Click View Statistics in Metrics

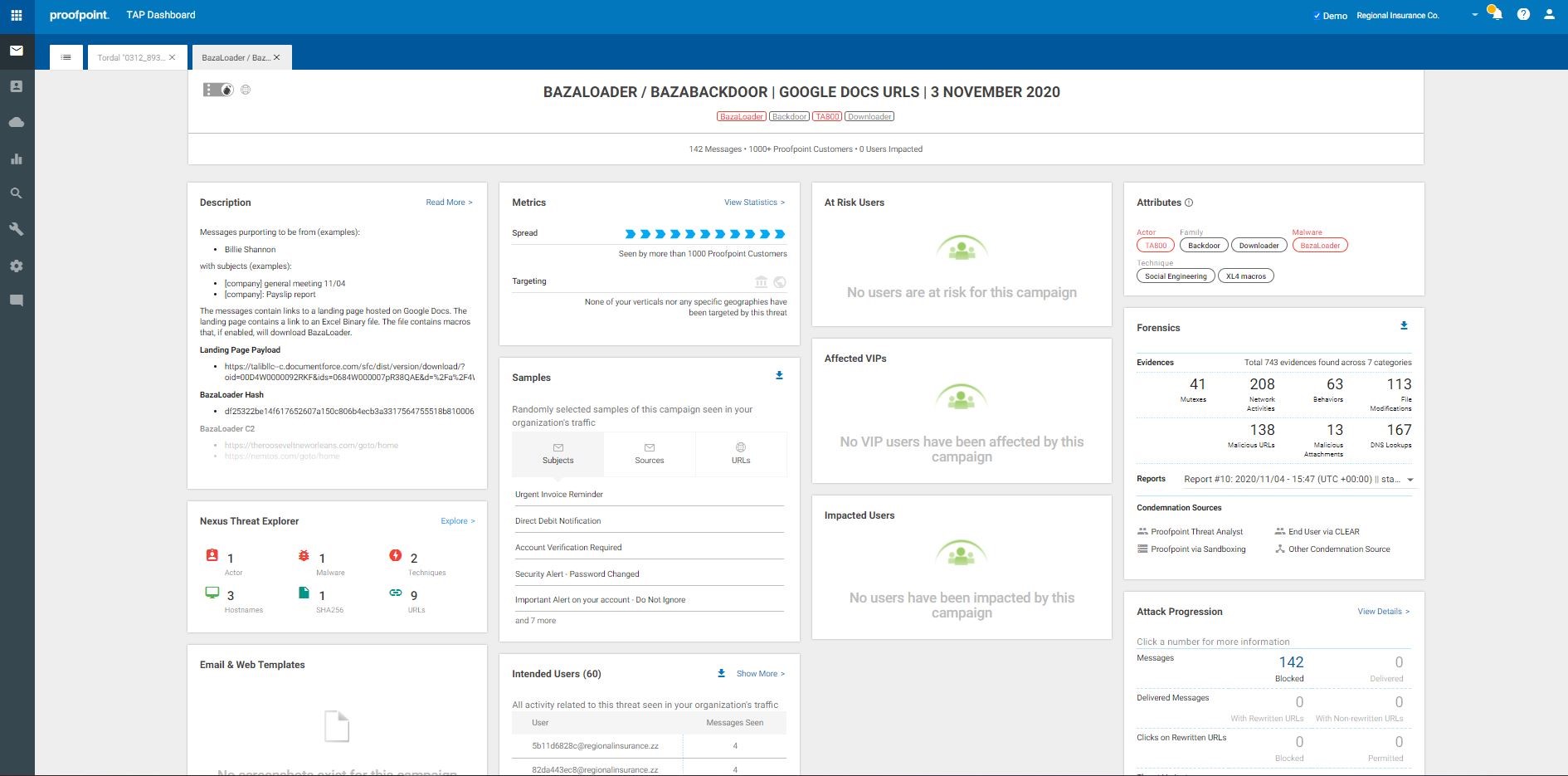pos(754,203)
